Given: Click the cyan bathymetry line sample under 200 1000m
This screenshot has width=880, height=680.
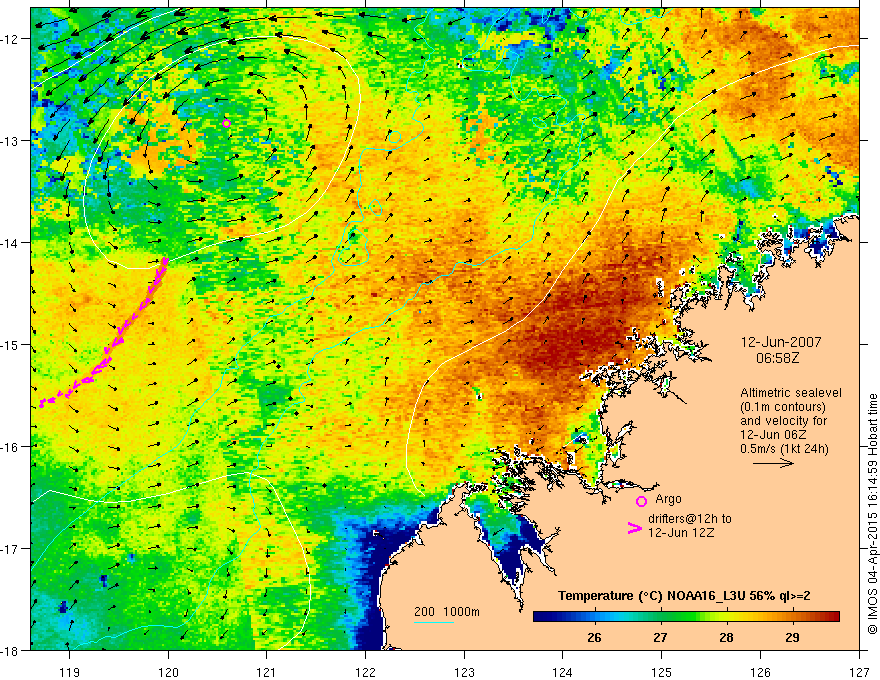Looking at the screenshot, I should [434, 622].
